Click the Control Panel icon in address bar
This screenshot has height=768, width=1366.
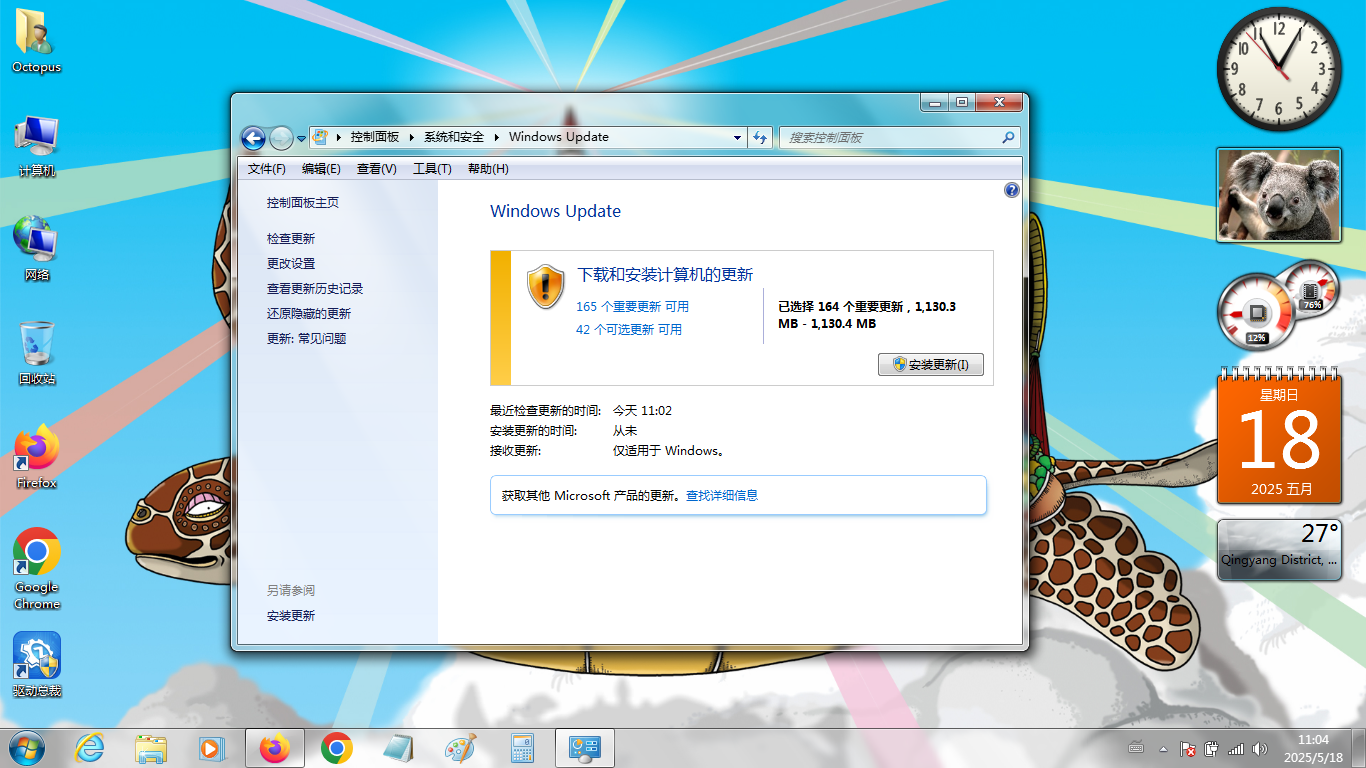point(320,137)
